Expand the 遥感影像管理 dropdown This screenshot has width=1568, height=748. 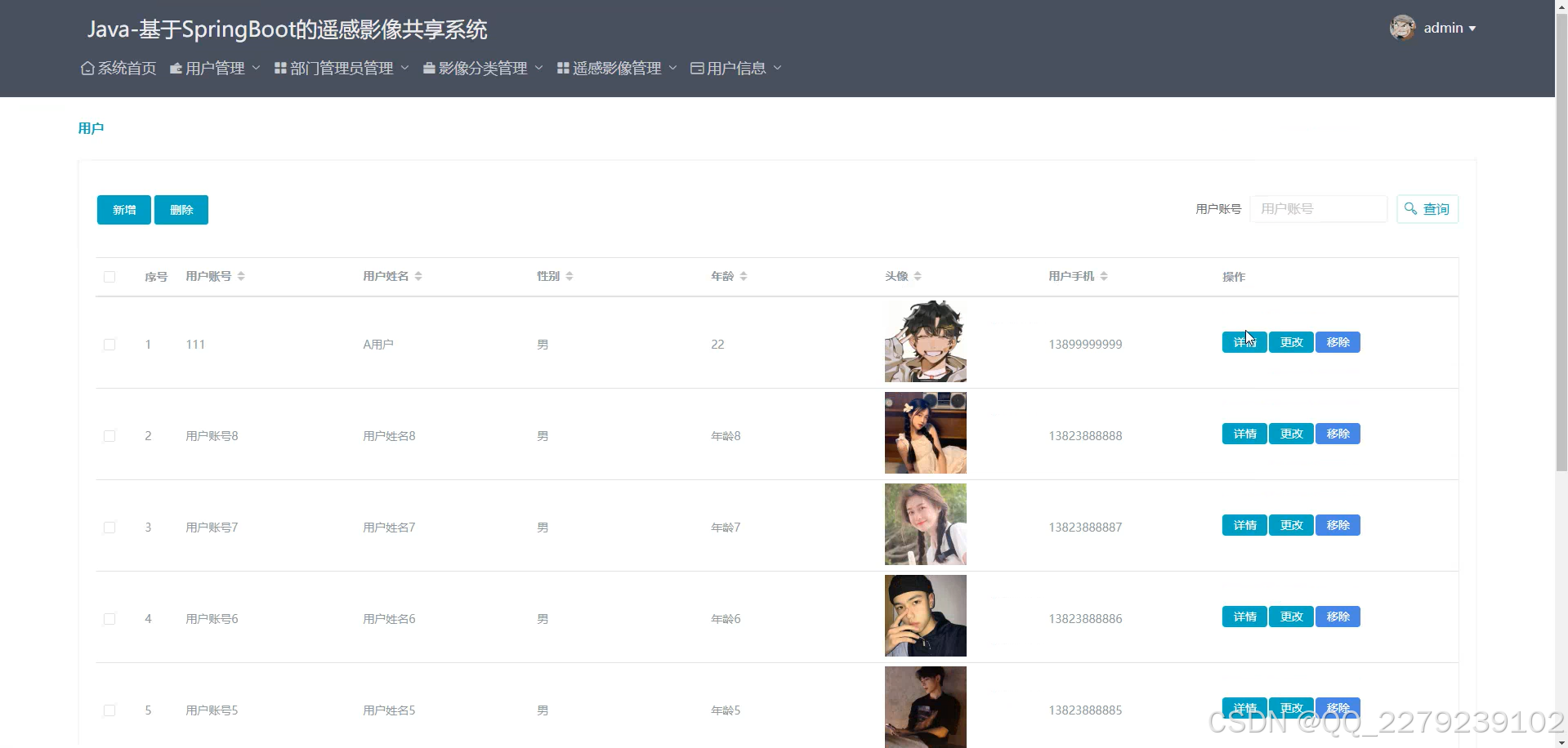[x=617, y=69]
